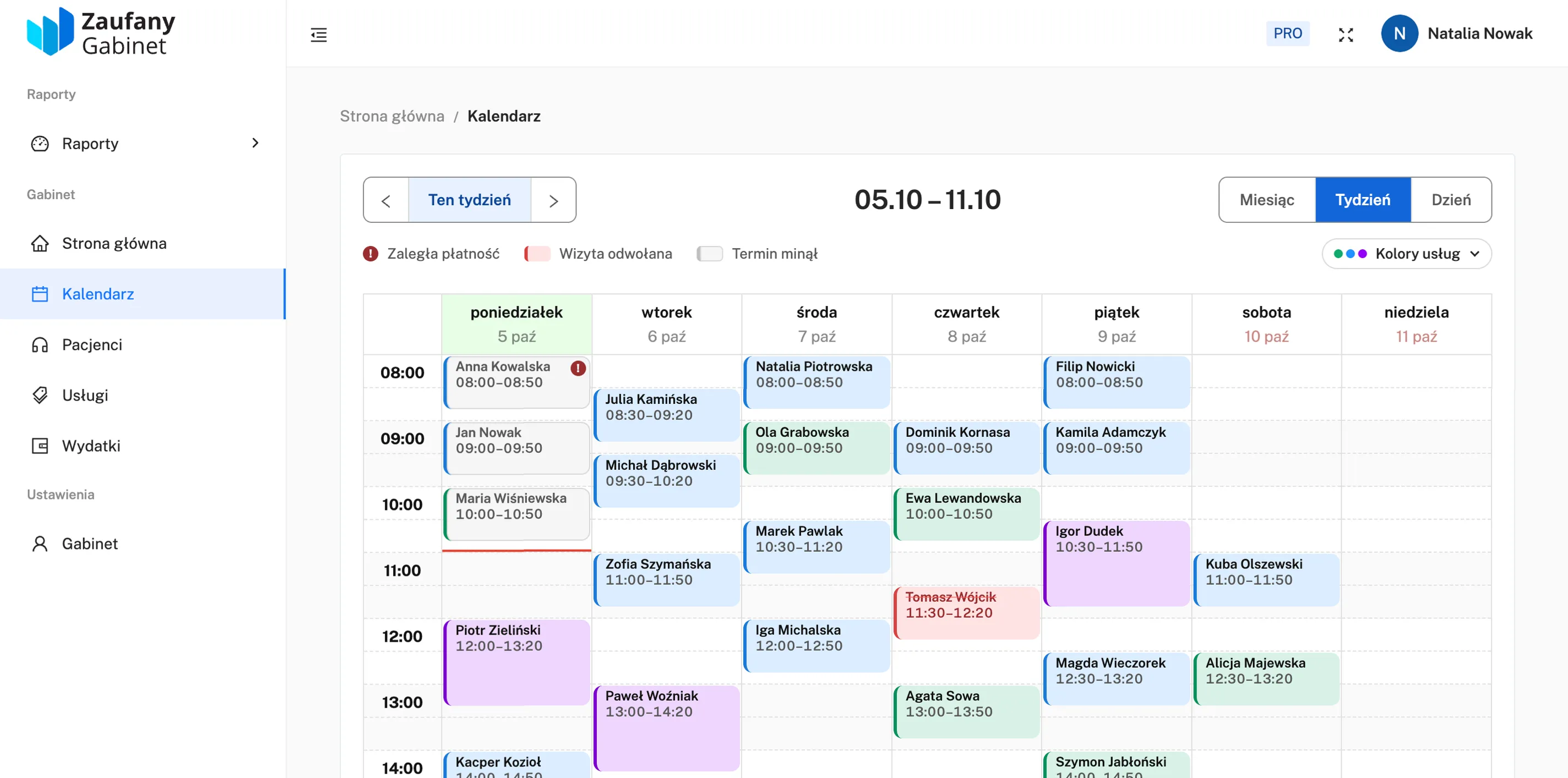
Task: Open Igor Dudek 10:30–11:50 appointment
Action: coord(1117,563)
